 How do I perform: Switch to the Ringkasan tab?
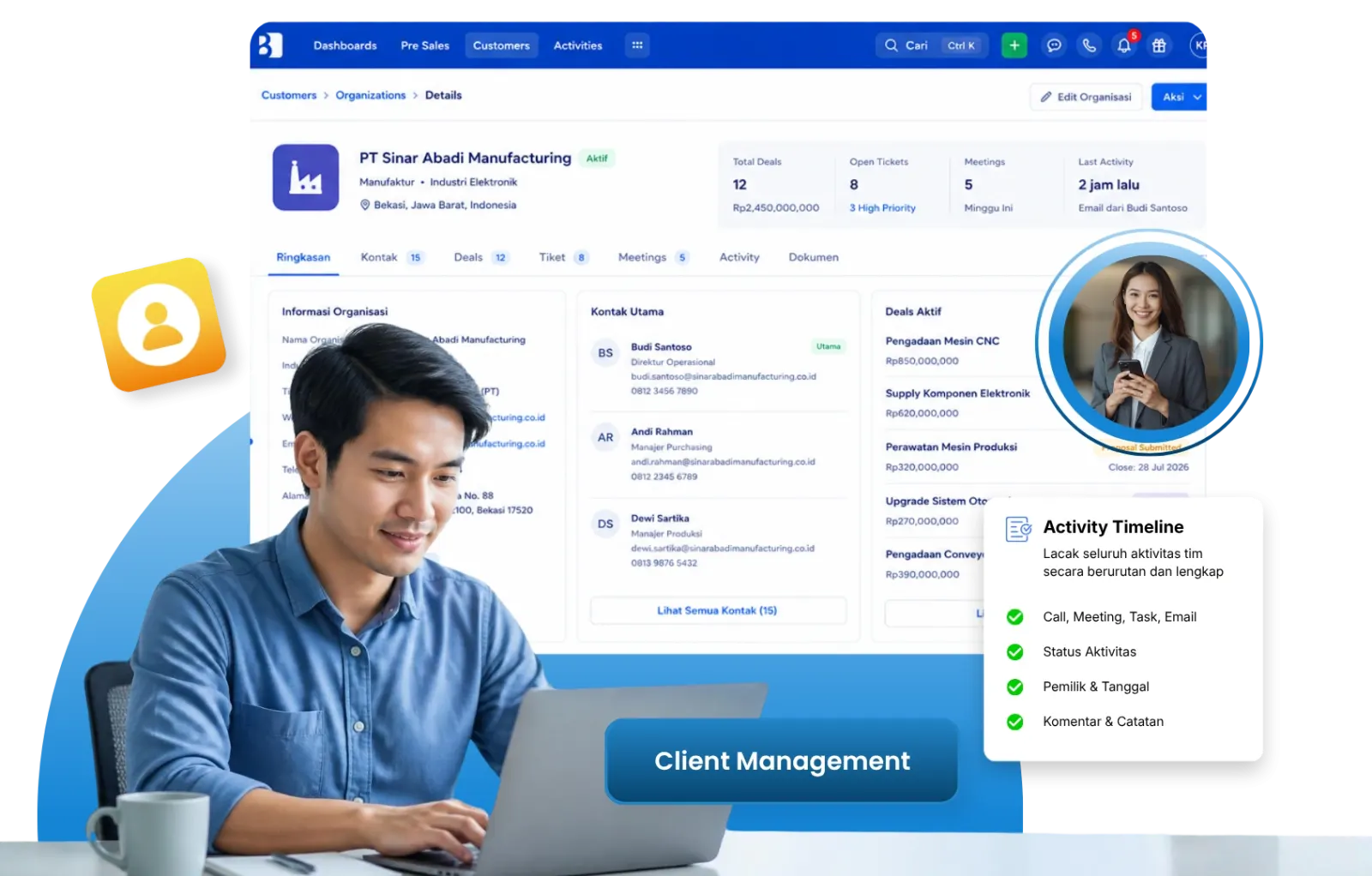pyautogui.click(x=304, y=257)
